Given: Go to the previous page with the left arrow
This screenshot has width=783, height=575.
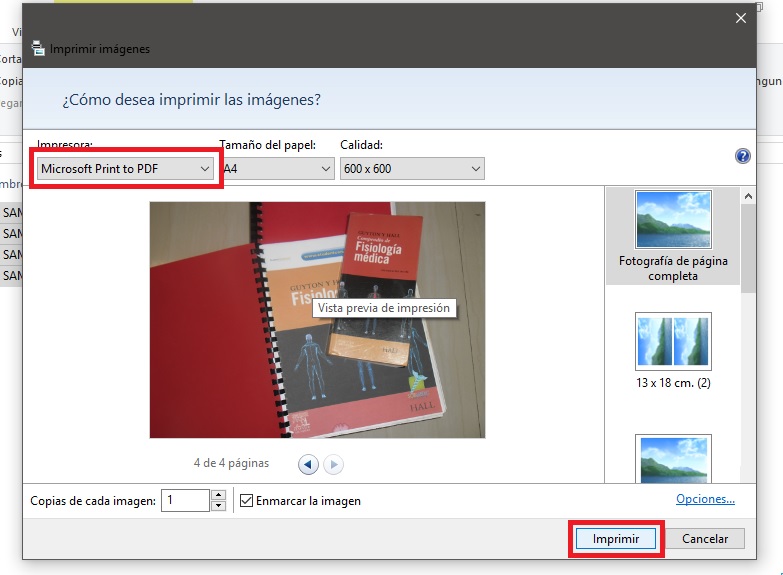Looking at the screenshot, I should pyautogui.click(x=308, y=465).
